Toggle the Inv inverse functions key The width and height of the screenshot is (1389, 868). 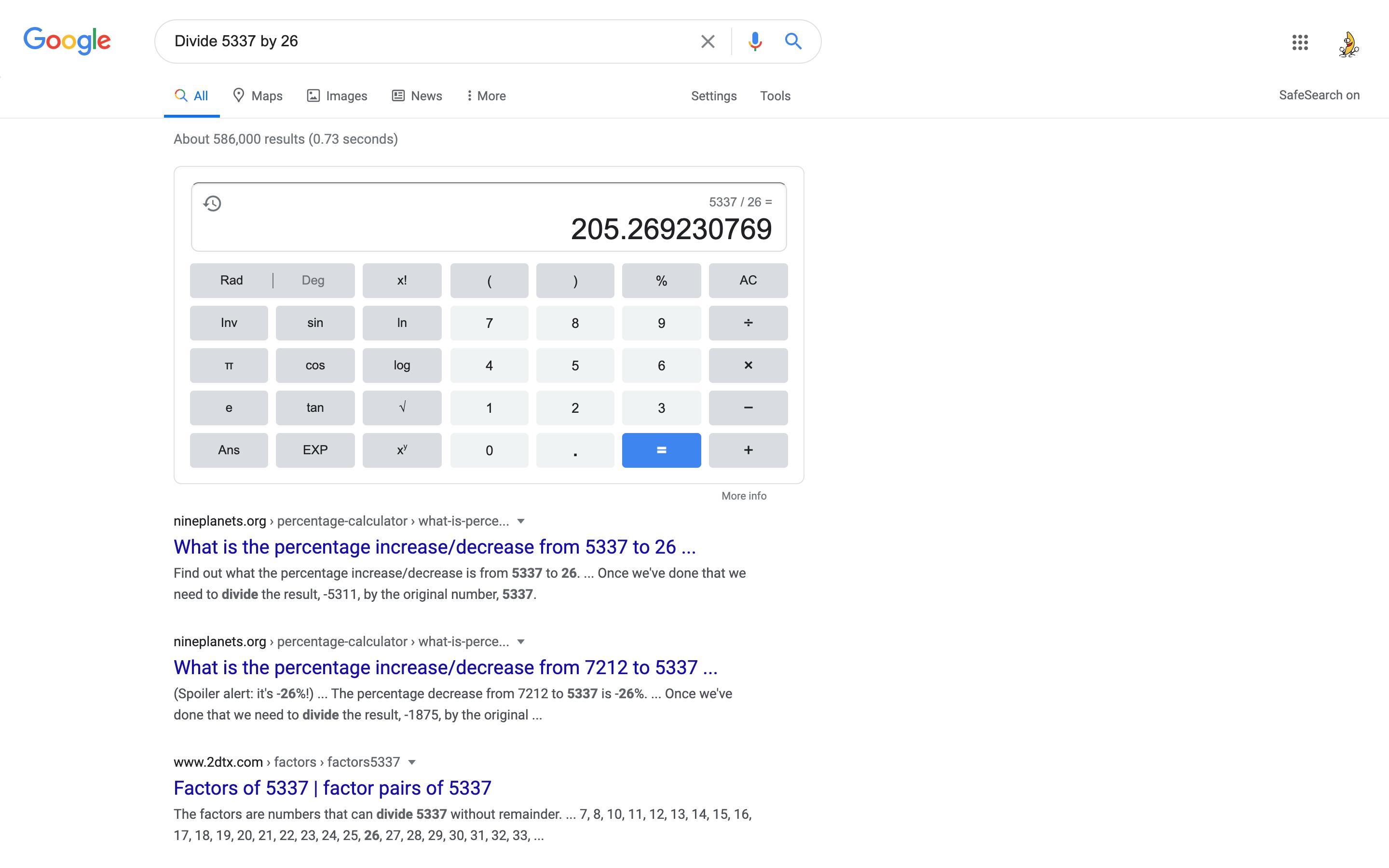pyautogui.click(x=229, y=323)
